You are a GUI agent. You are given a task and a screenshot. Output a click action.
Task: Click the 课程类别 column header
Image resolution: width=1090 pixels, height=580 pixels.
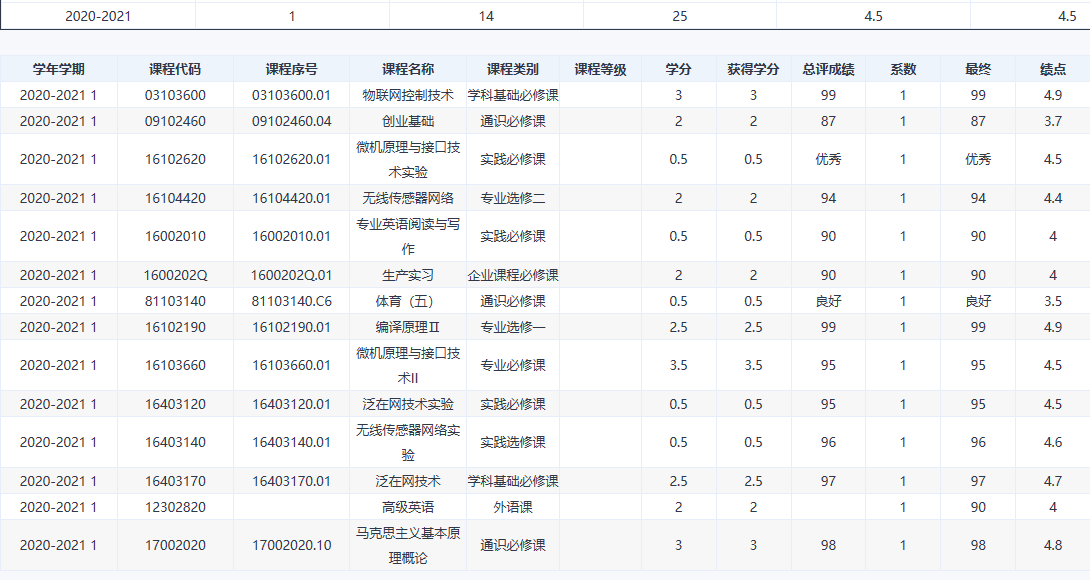click(513, 70)
